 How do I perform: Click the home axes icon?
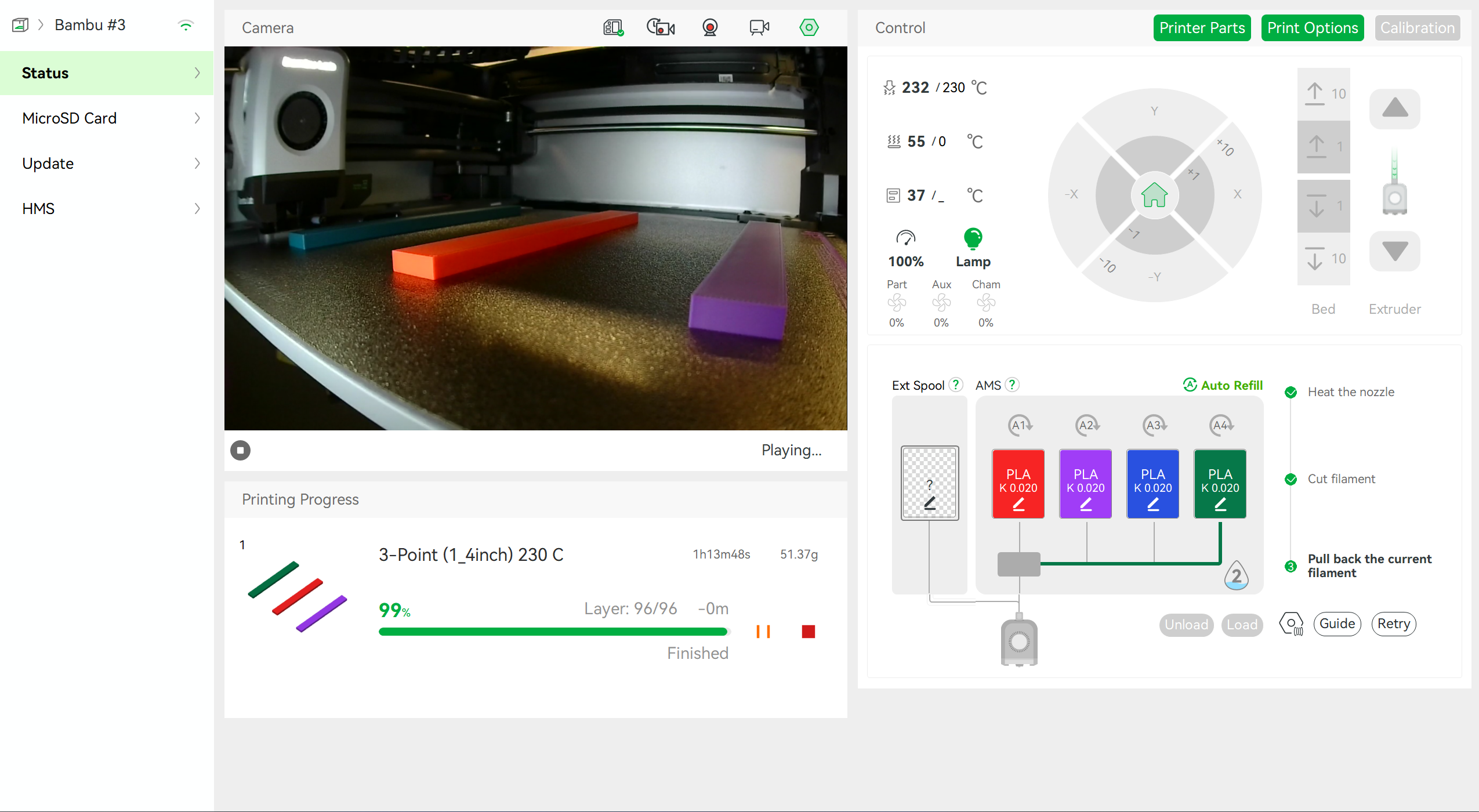(x=1154, y=195)
